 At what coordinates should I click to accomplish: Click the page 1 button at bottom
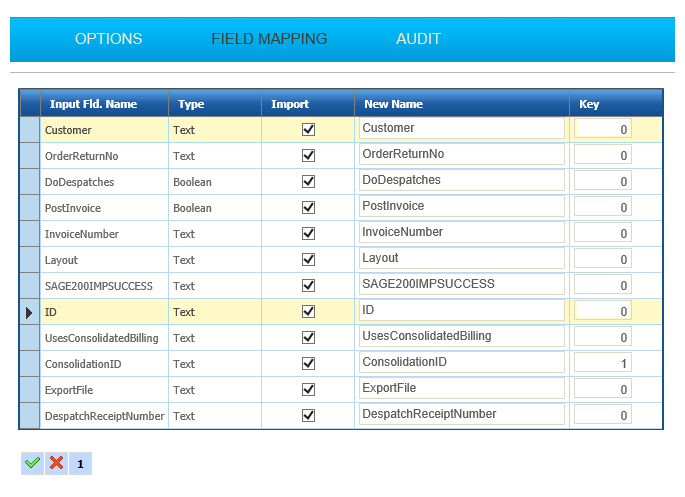pyautogui.click(x=80, y=463)
